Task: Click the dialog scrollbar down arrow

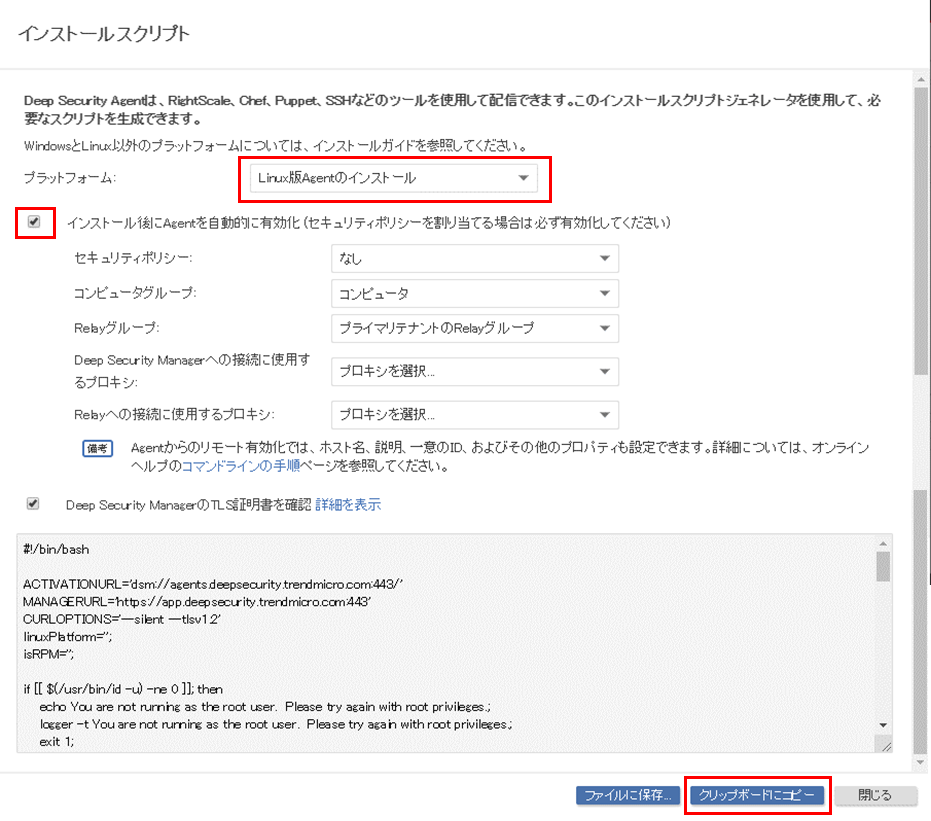Action: [x=921, y=762]
